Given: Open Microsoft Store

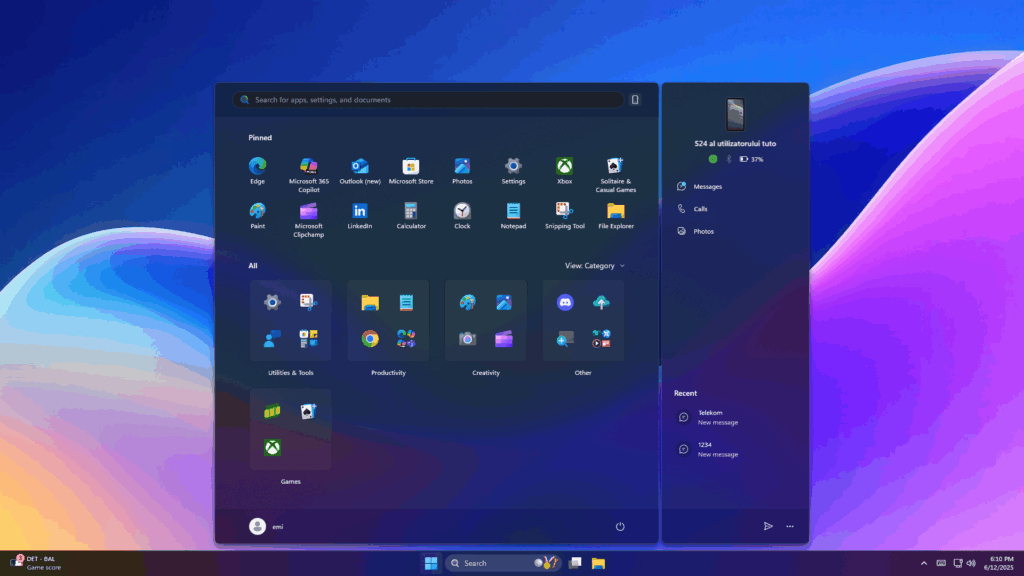Looking at the screenshot, I should [x=411, y=171].
